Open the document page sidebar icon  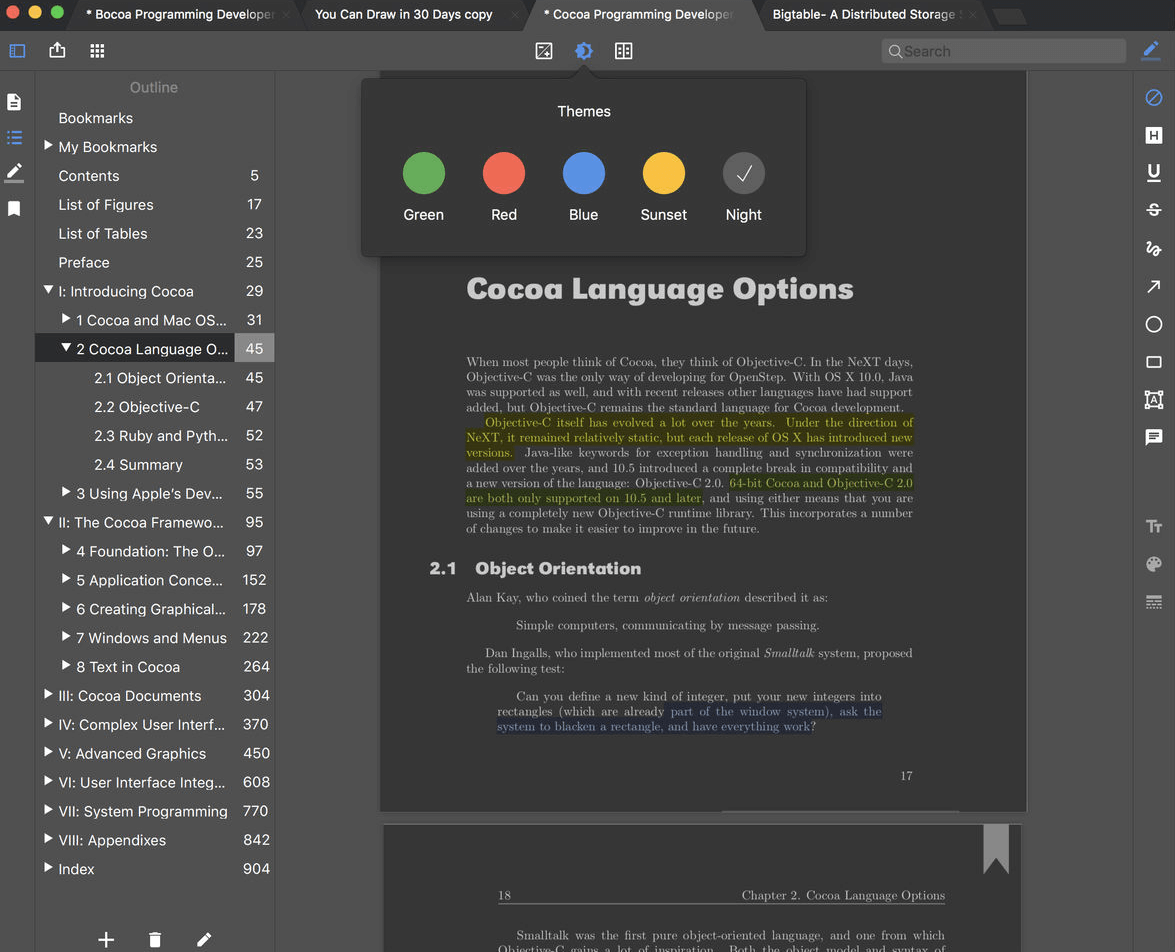[14, 102]
